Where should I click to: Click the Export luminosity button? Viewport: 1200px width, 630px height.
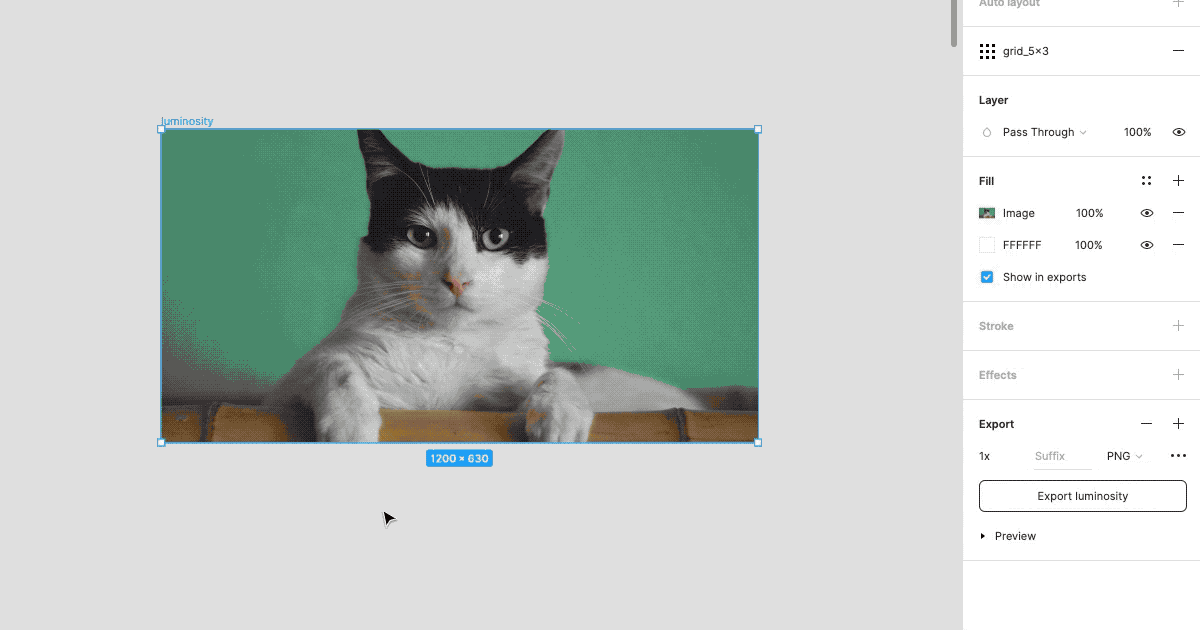coord(1082,496)
